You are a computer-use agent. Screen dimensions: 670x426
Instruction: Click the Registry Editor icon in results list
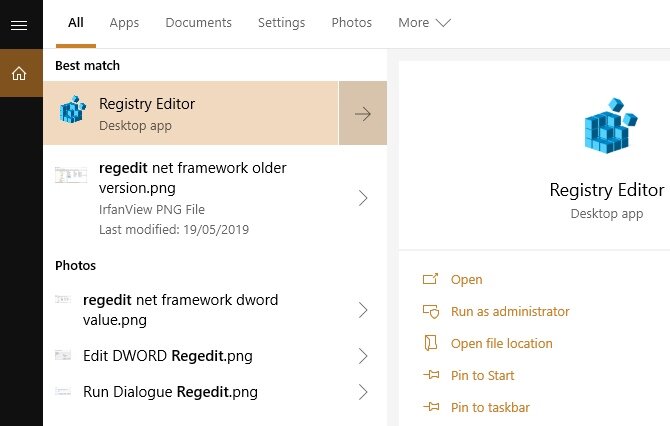pyautogui.click(x=72, y=110)
